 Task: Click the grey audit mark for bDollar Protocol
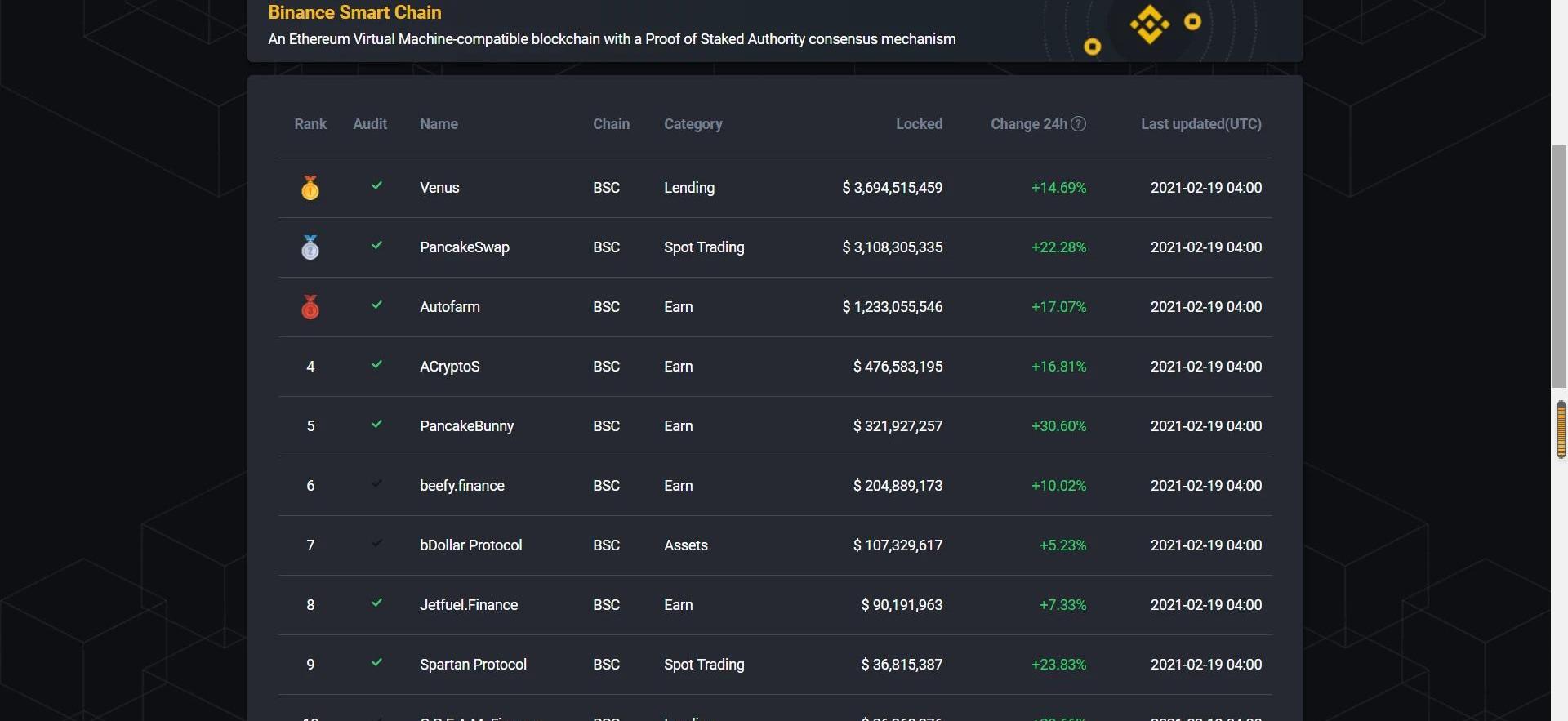(x=376, y=544)
